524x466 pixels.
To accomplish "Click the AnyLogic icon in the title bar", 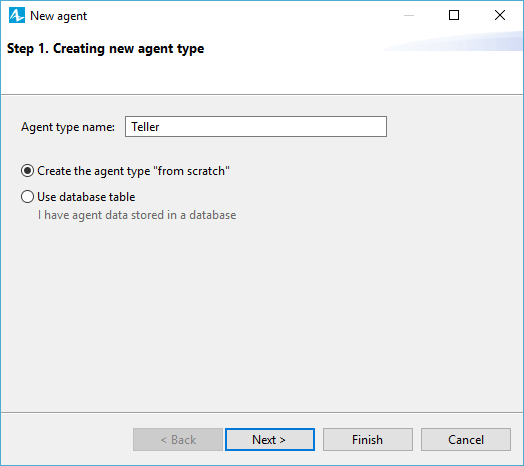I will tap(17, 15).
